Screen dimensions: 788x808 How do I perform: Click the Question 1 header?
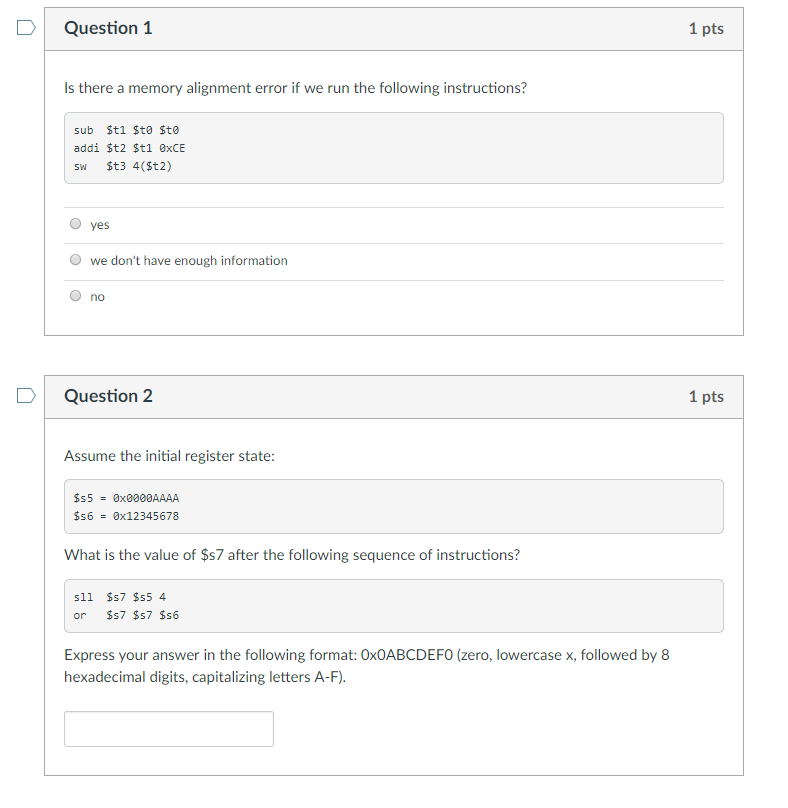point(109,29)
